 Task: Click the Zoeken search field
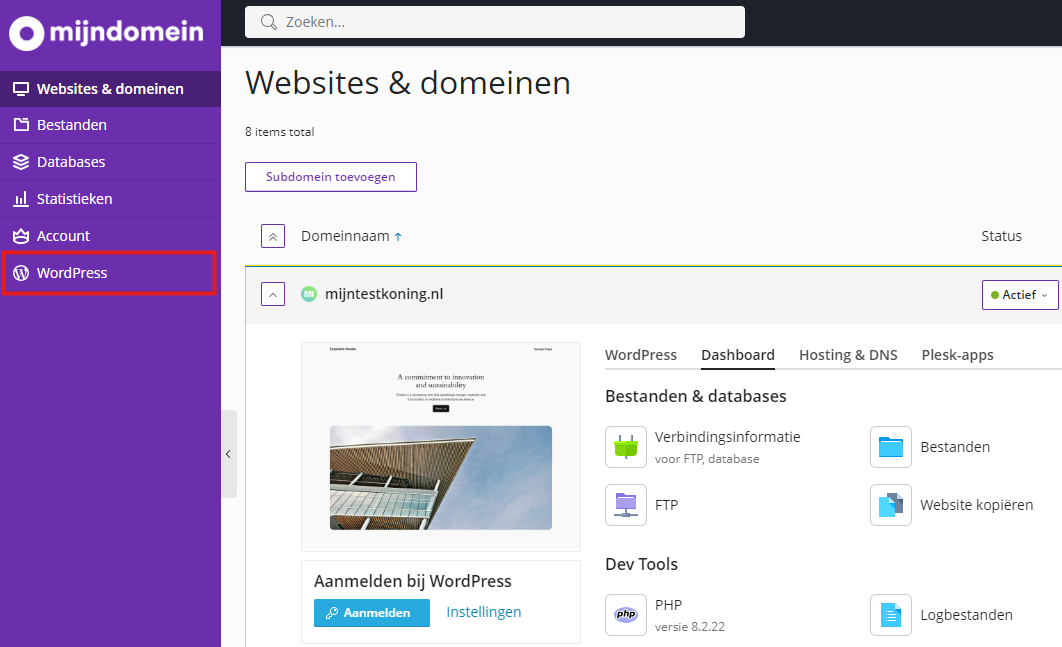tap(495, 22)
